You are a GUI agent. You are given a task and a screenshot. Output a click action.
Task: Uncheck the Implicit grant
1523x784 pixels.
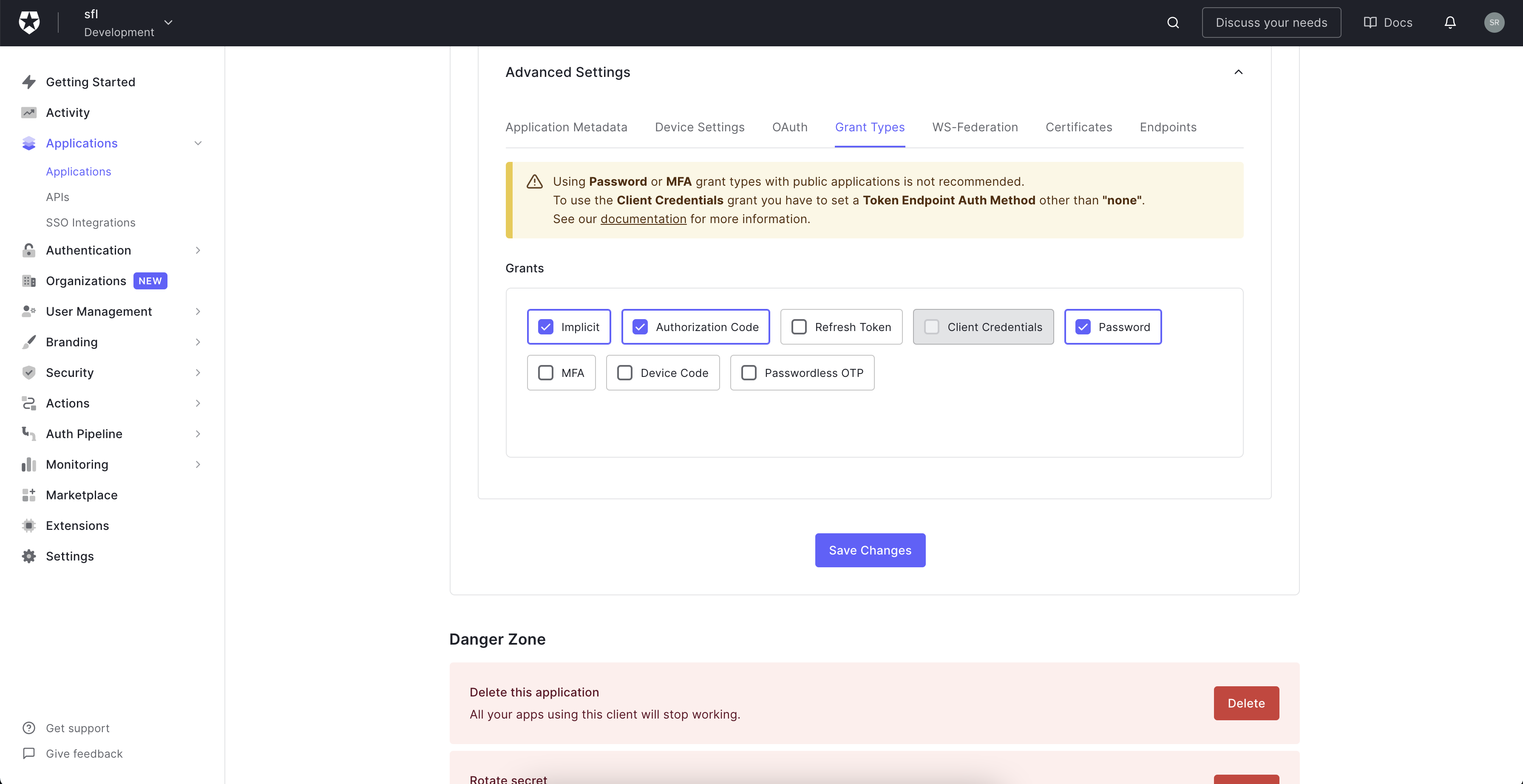(x=545, y=326)
